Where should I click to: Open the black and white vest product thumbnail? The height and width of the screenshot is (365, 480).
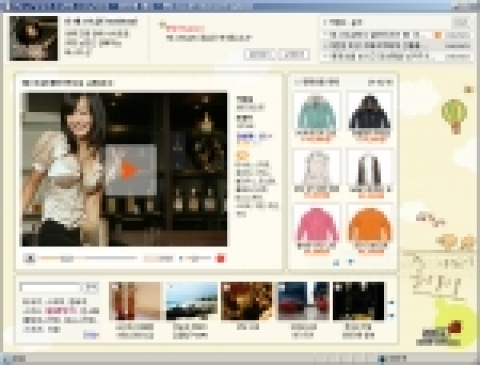[370, 169]
